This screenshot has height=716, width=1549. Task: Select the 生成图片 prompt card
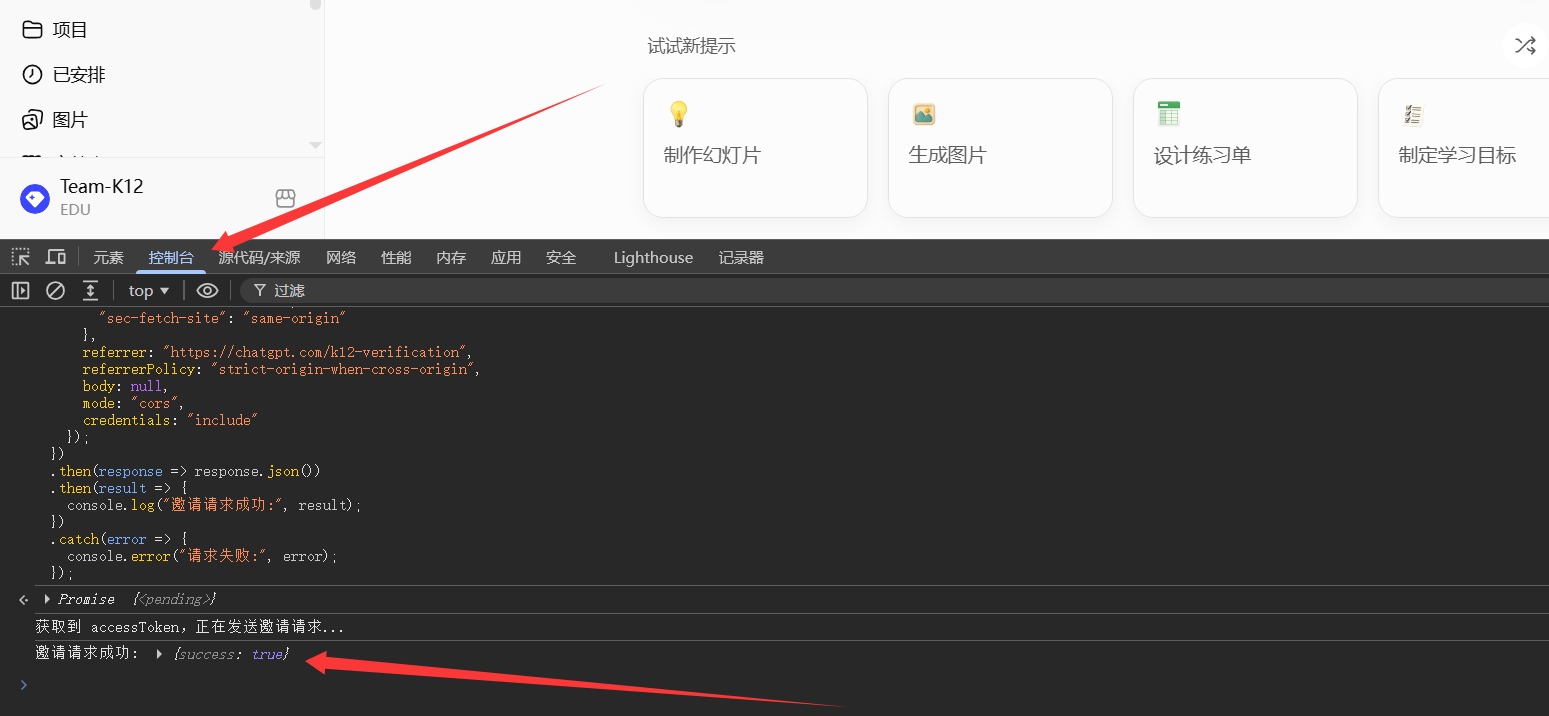(x=1000, y=148)
